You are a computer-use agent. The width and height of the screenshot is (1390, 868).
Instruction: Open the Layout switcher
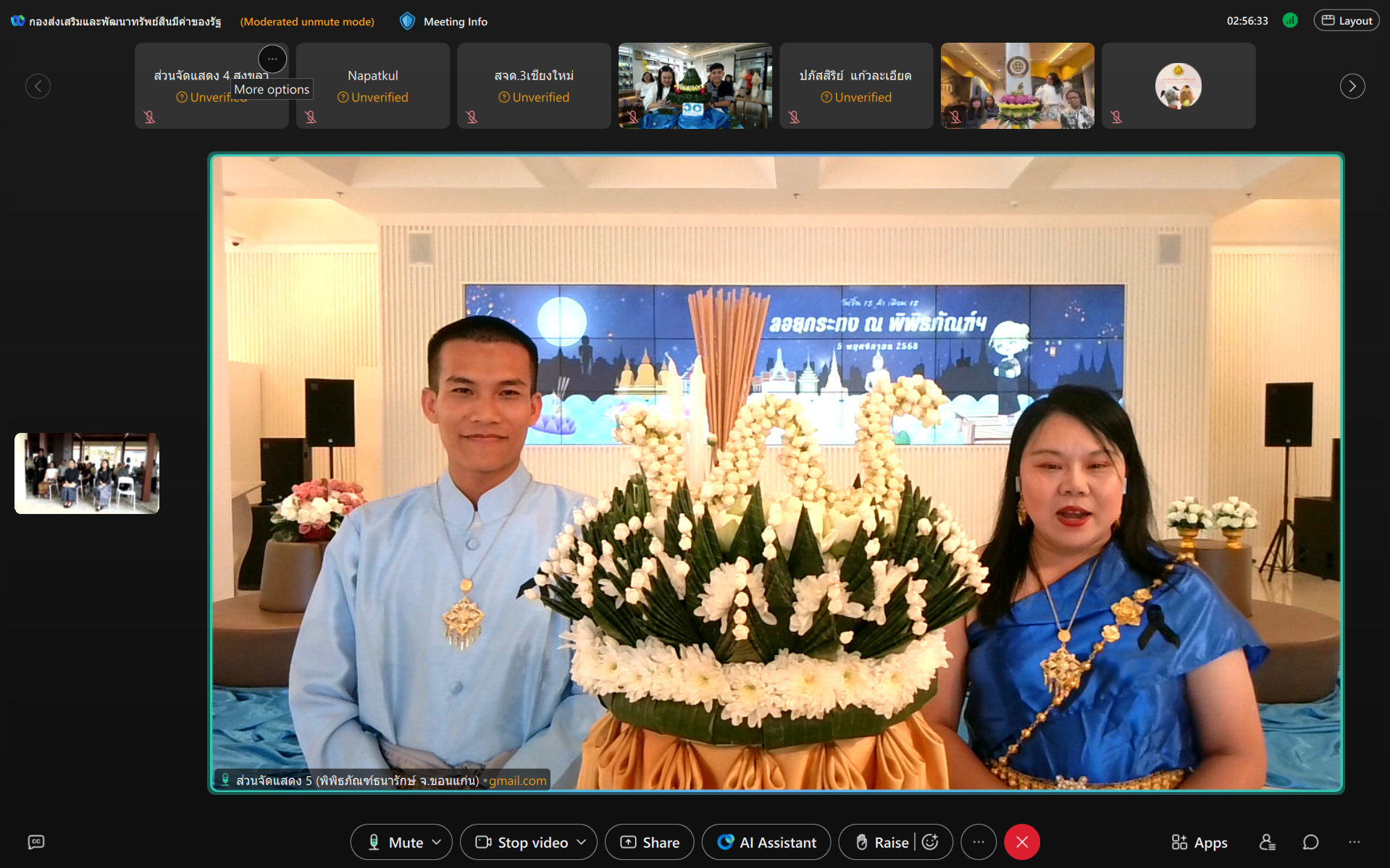click(x=1346, y=20)
